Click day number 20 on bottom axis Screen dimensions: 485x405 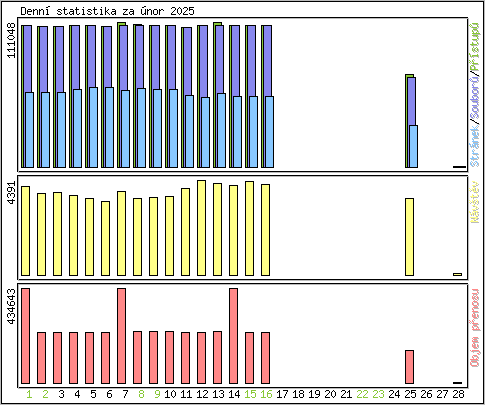(330, 394)
